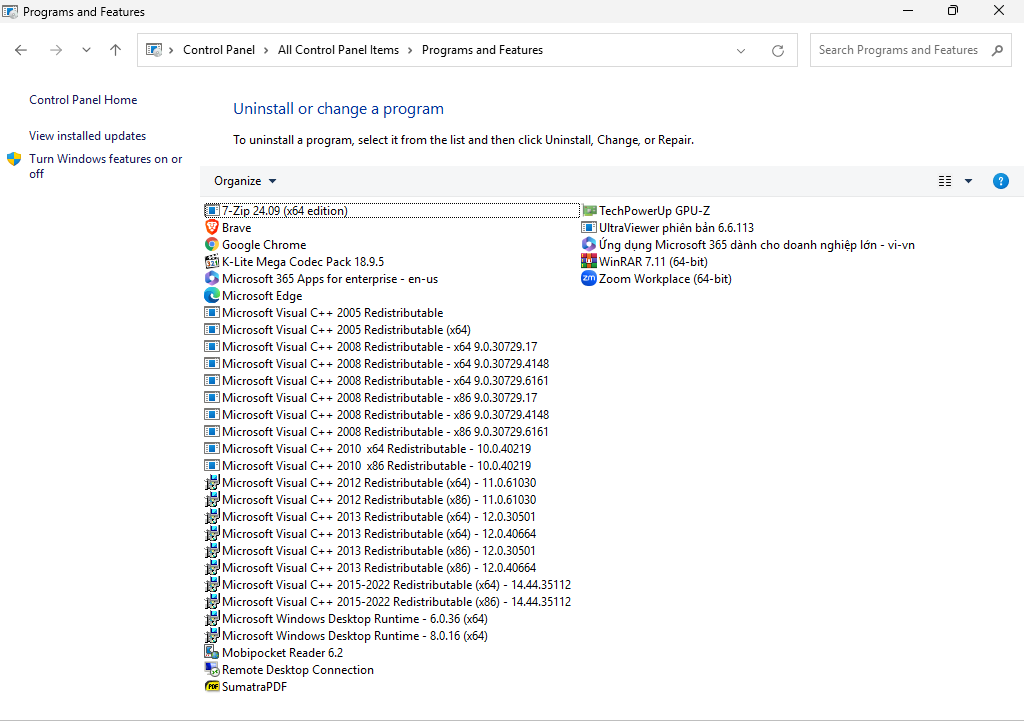Screen dimensions: 1024x721
Task: Select the WinRAR 7.11 icon
Action: coord(589,262)
